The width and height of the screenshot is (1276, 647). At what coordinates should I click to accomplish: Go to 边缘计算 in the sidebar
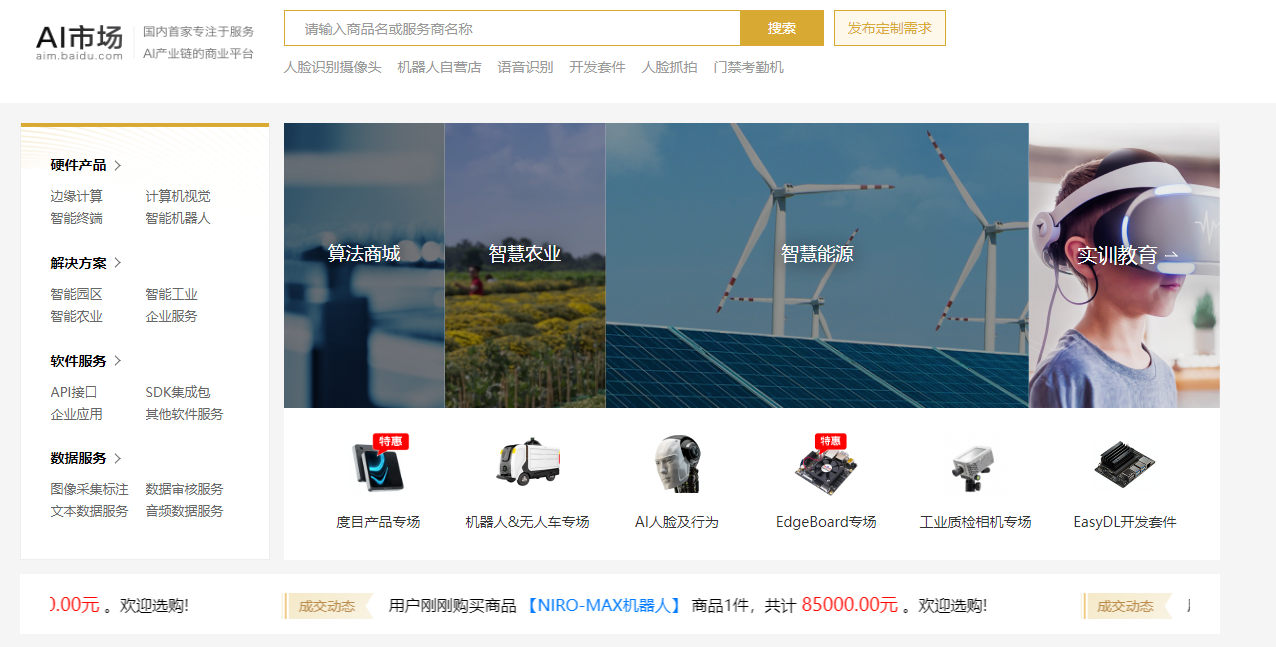tap(76, 196)
